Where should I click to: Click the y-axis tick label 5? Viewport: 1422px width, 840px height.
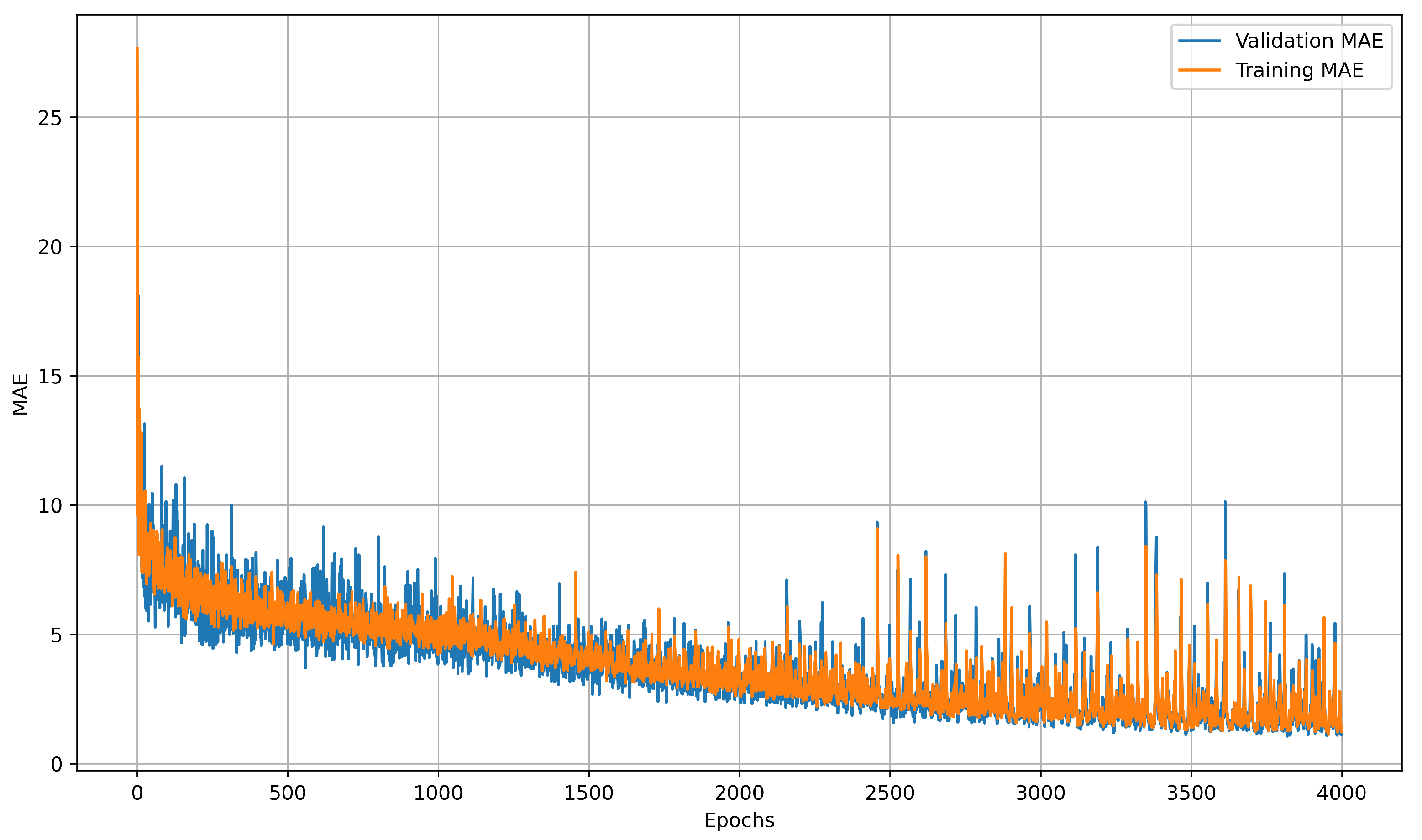(56, 635)
